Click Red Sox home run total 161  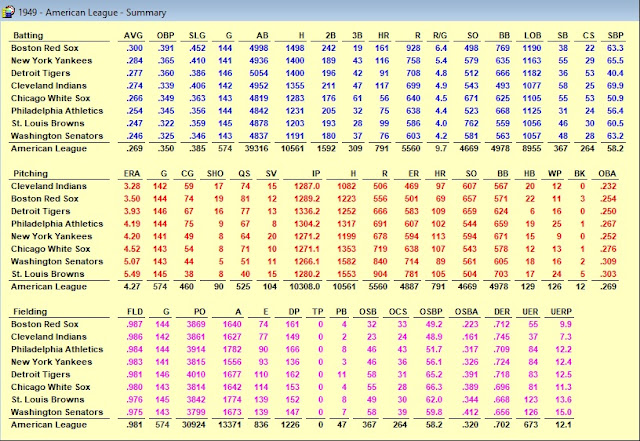pyautogui.click(x=382, y=48)
